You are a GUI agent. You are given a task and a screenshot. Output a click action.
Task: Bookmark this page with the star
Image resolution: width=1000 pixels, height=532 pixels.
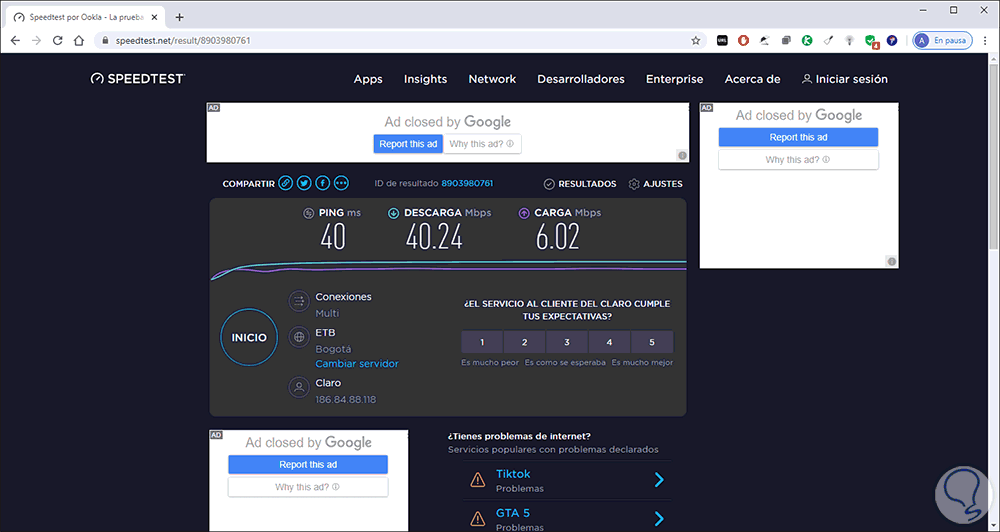click(696, 40)
